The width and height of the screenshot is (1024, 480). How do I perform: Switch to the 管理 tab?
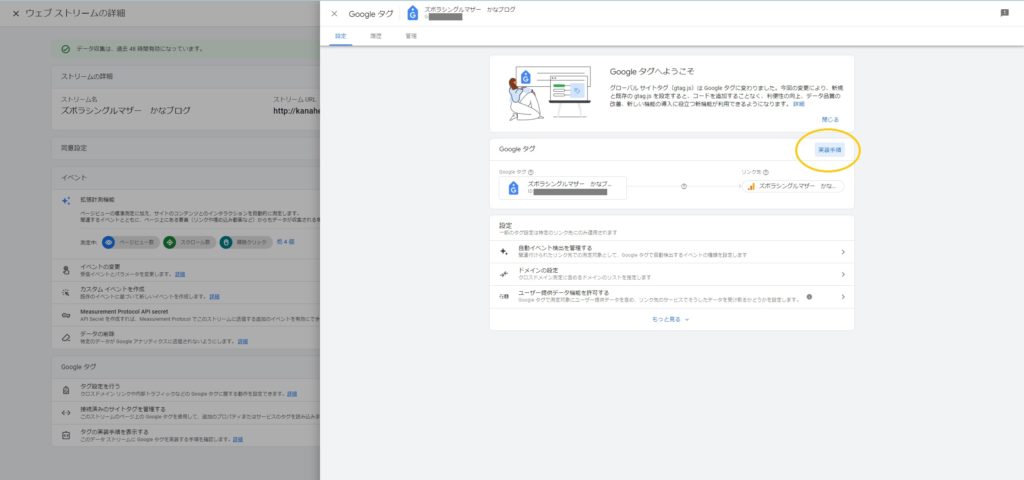click(411, 36)
